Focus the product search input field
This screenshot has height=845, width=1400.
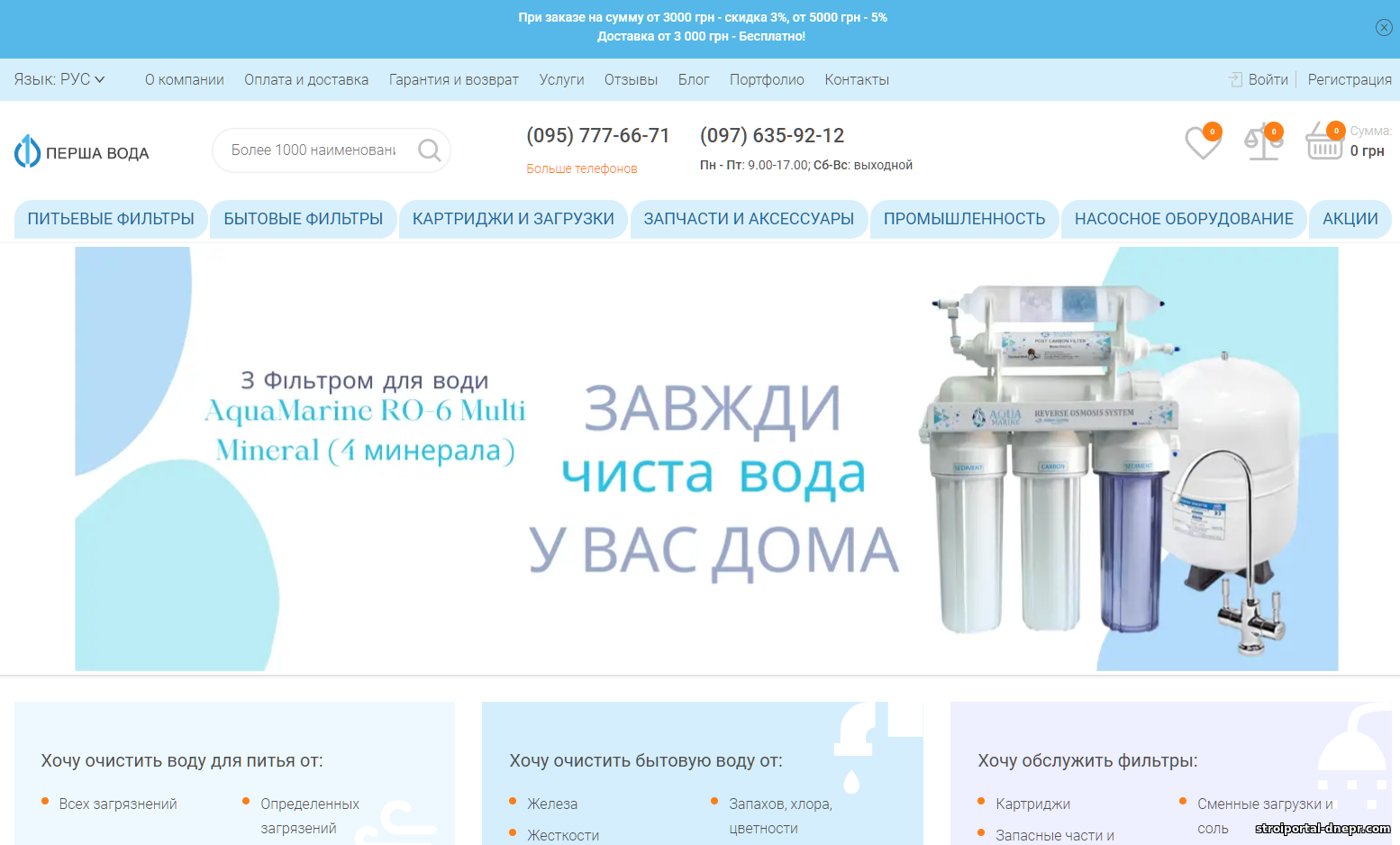pyautogui.click(x=314, y=150)
